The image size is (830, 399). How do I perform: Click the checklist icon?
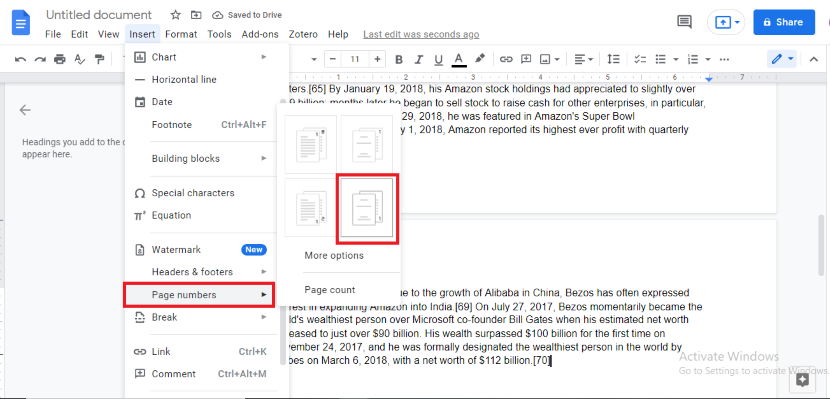640,59
